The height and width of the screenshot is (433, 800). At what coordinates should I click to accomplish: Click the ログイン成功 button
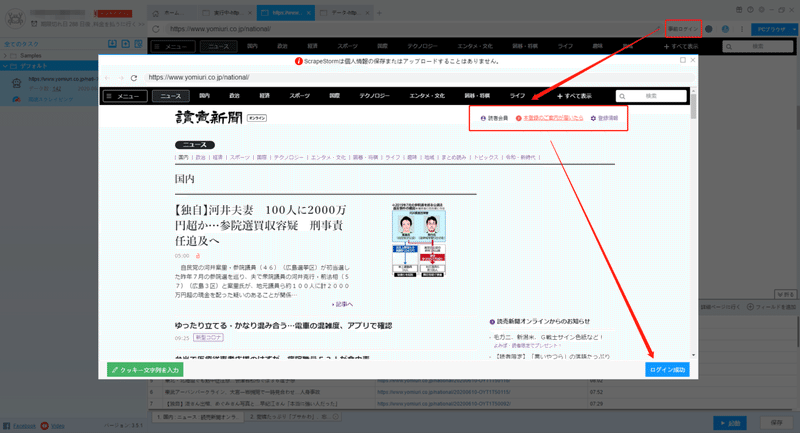tap(667, 370)
